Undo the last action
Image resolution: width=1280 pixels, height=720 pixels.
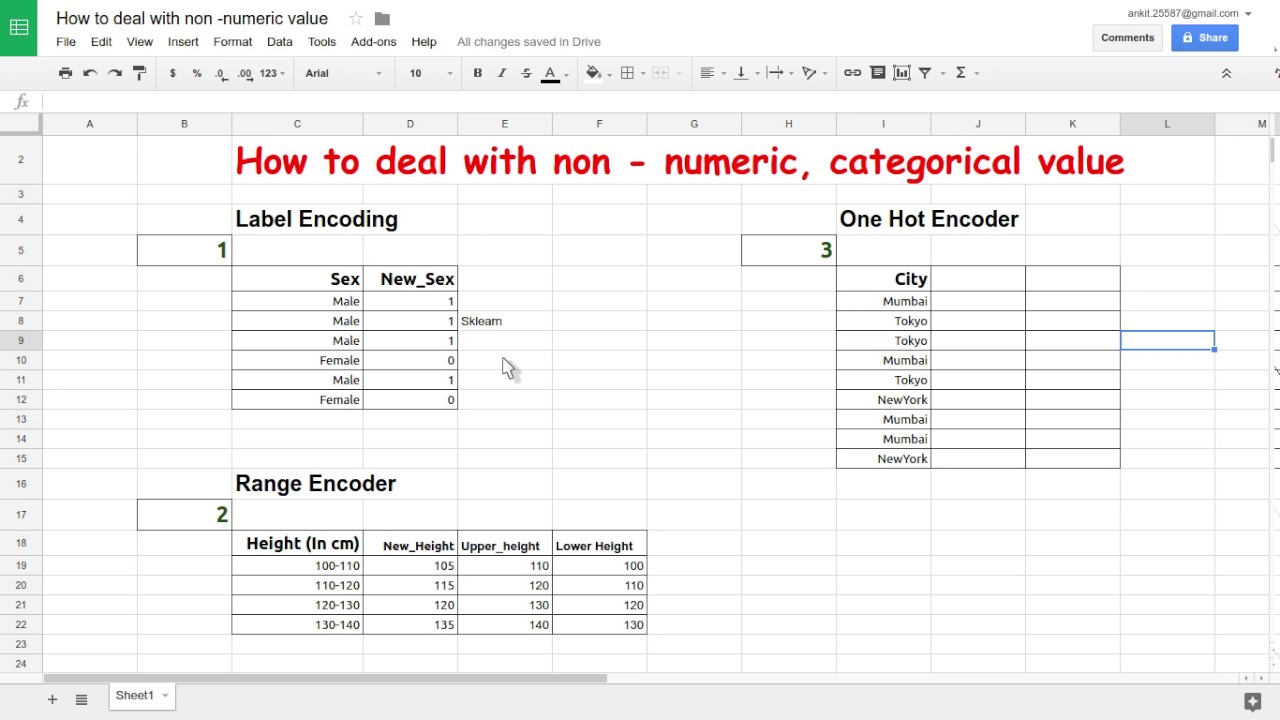click(x=90, y=73)
